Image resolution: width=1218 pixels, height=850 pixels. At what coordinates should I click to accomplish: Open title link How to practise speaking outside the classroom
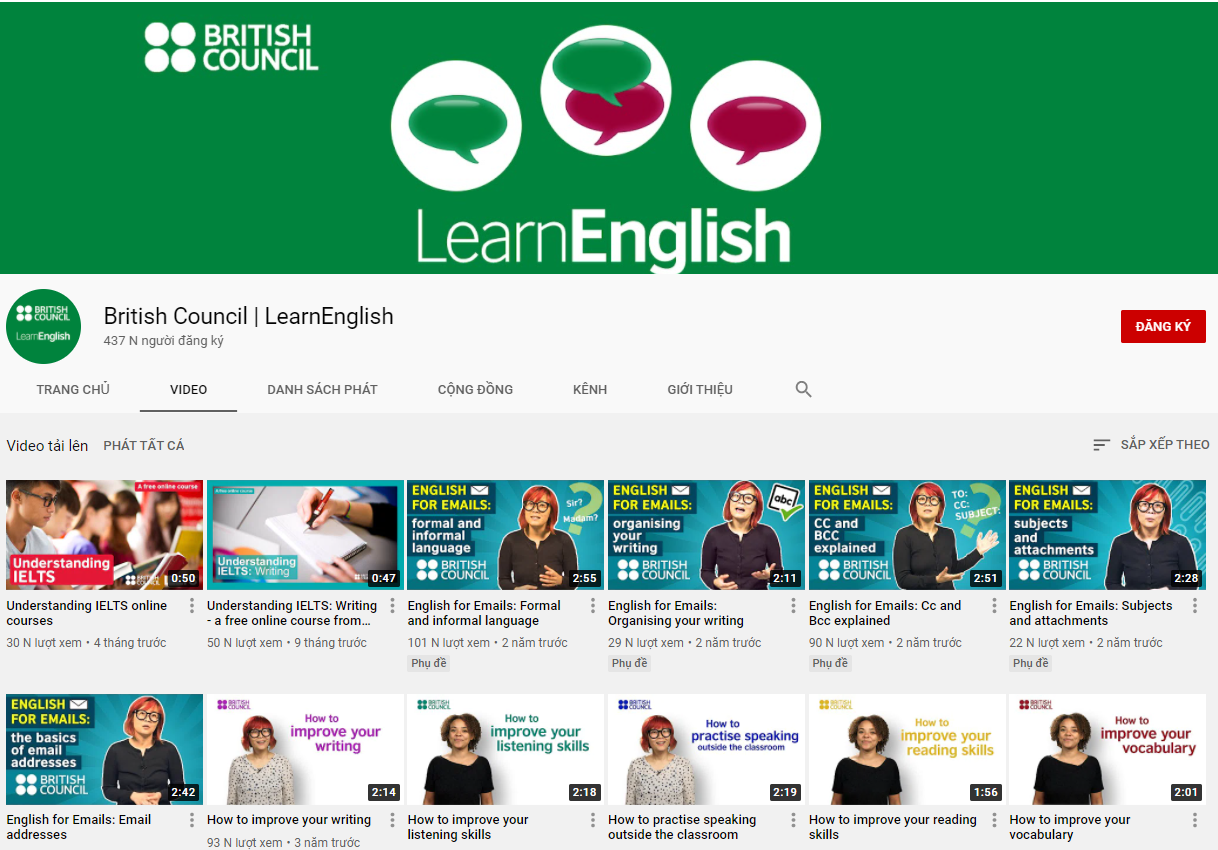(682, 827)
